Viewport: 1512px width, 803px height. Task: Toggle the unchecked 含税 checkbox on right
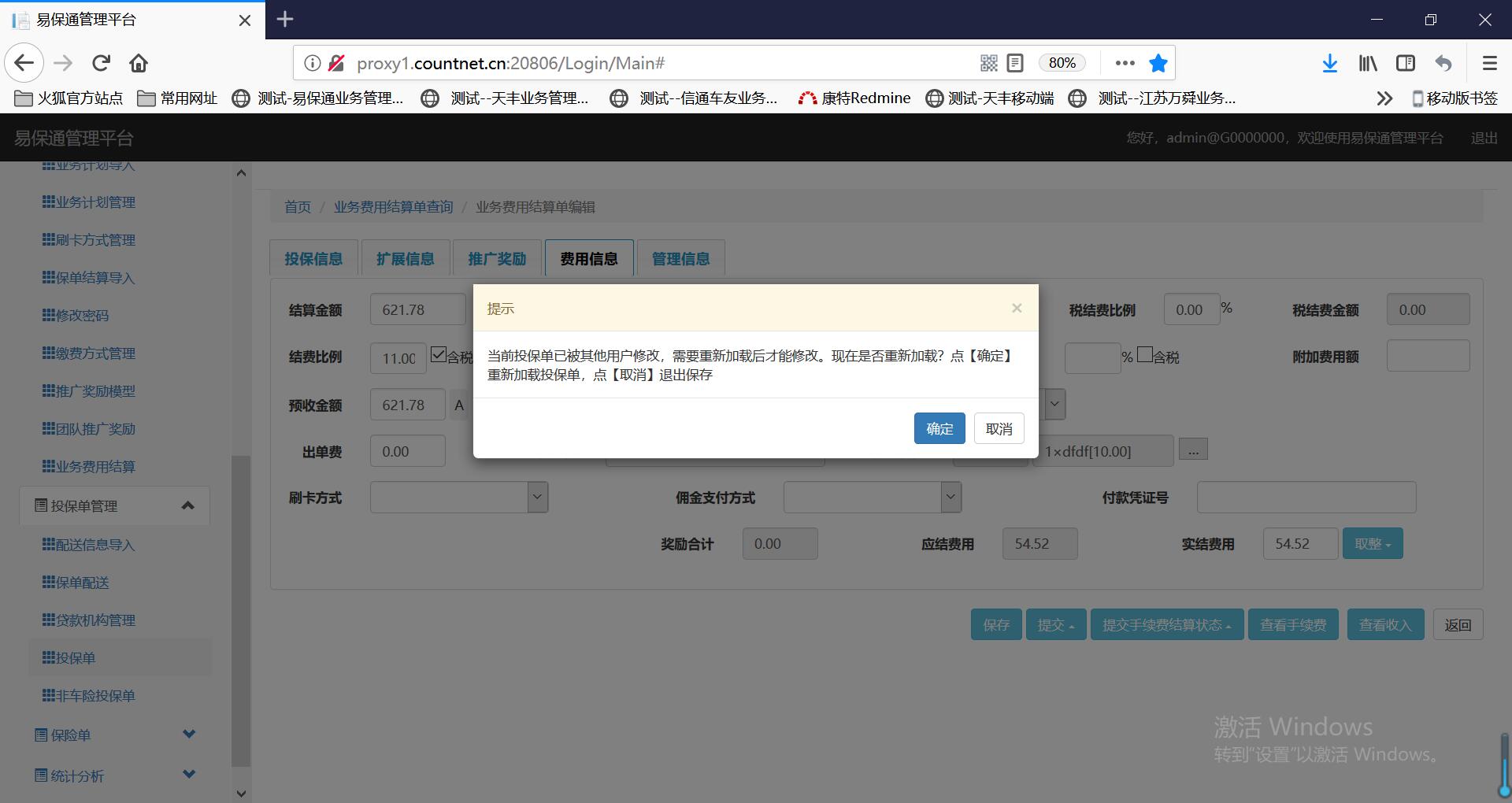coord(1145,355)
